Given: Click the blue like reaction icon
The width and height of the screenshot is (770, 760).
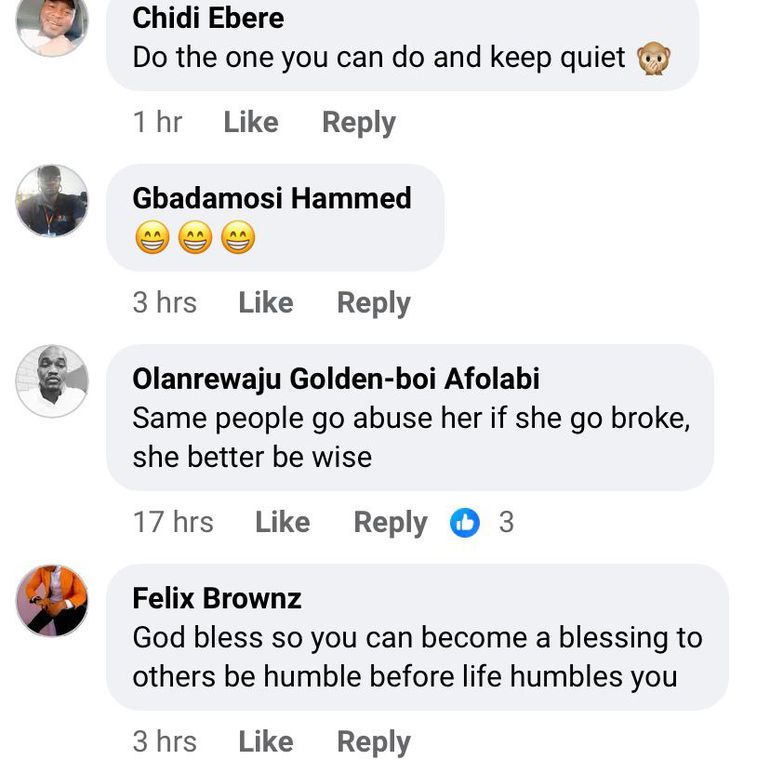Looking at the screenshot, I should 465,522.
